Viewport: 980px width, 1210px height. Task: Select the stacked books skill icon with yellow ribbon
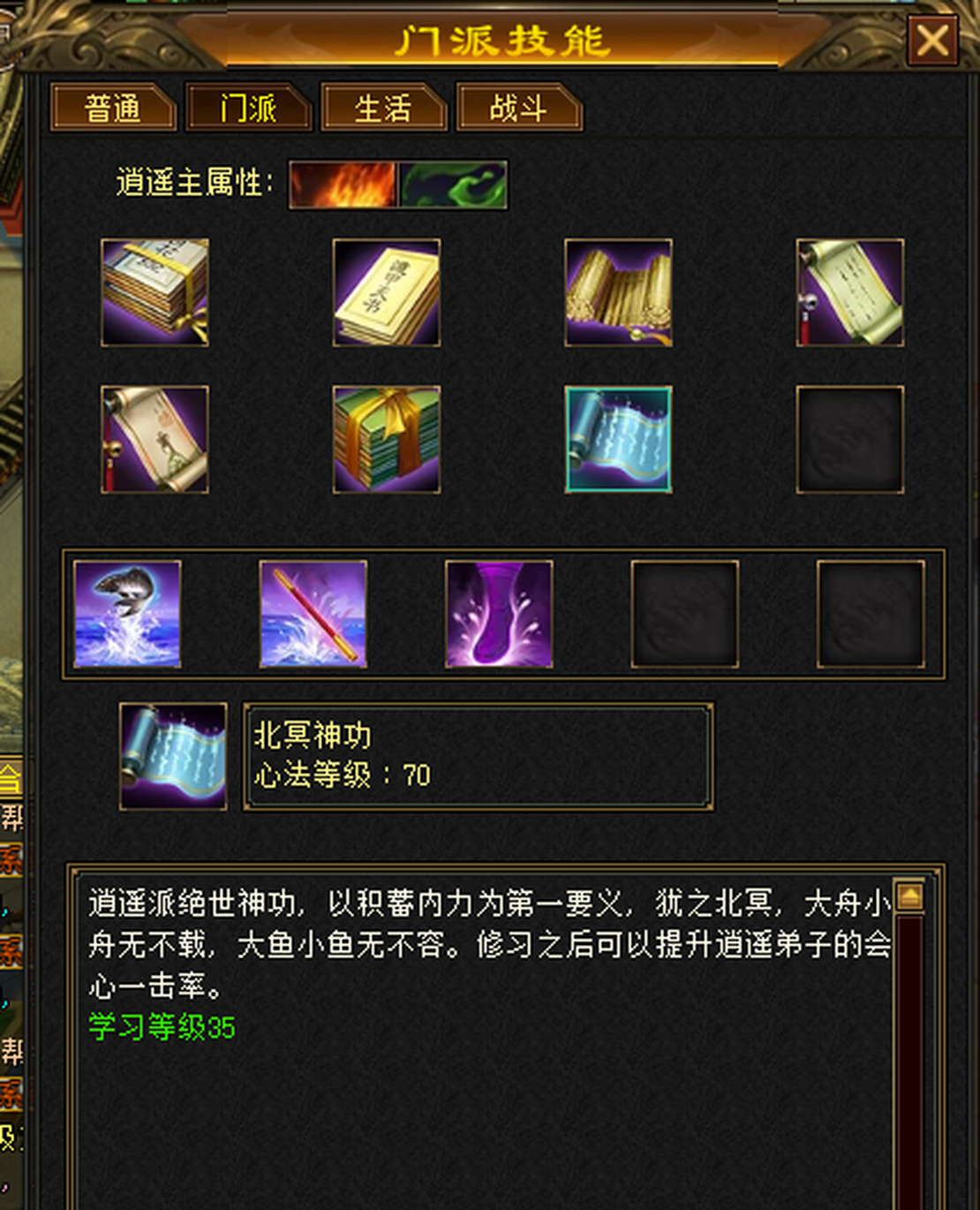click(155, 292)
